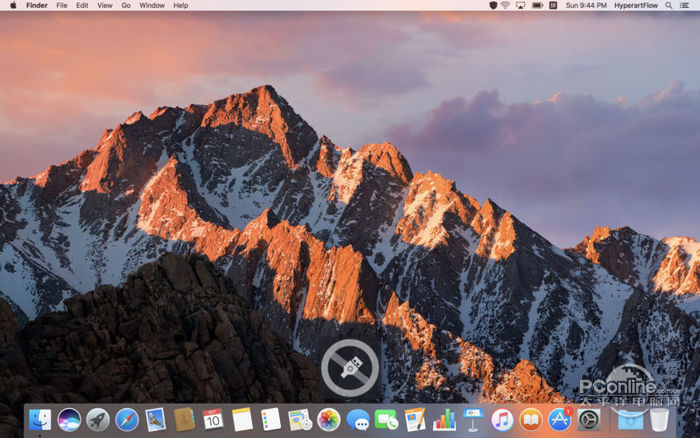Open iTunes music app

pyautogui.click(x=502, y=420)
